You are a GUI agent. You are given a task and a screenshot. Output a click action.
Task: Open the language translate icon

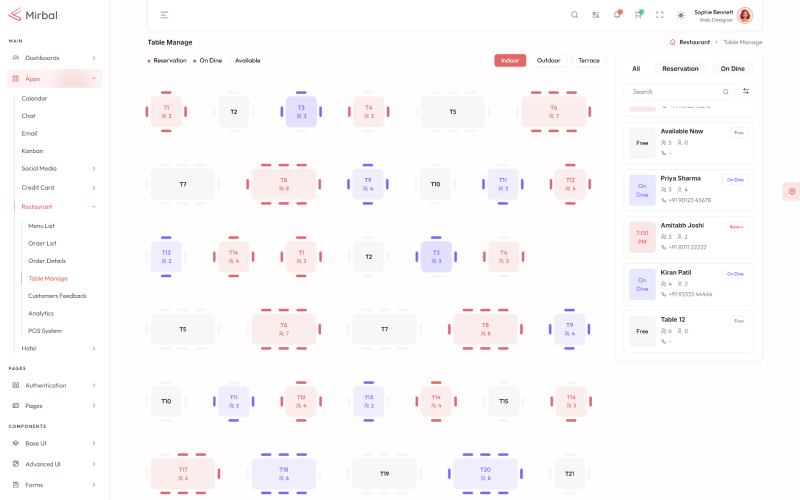[596, 15]
